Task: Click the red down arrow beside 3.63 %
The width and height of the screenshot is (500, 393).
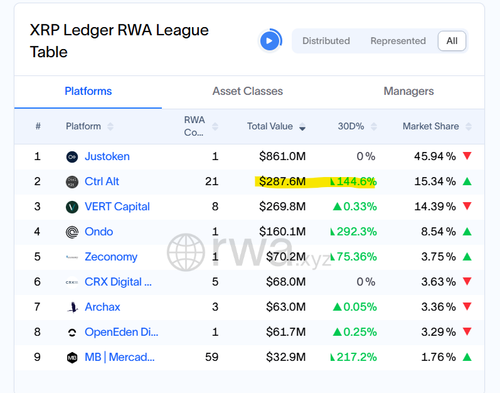Action: point(467,281)
